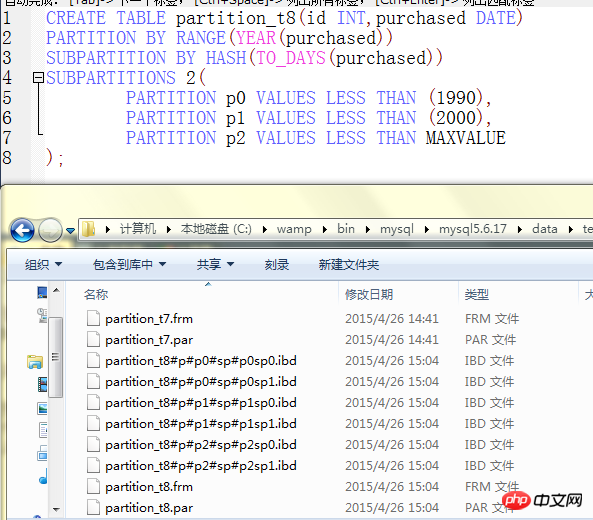
Task: Open the 包含到库中 dropdown
Action: point(130,264)
